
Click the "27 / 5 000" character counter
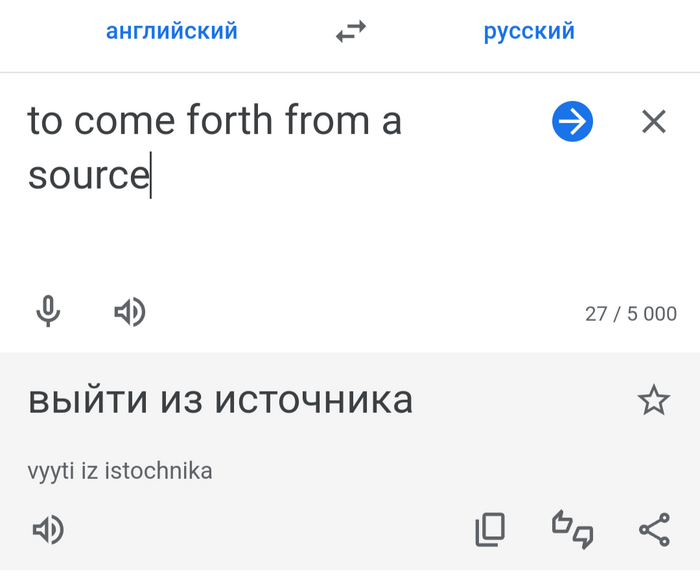pos(630,314)
